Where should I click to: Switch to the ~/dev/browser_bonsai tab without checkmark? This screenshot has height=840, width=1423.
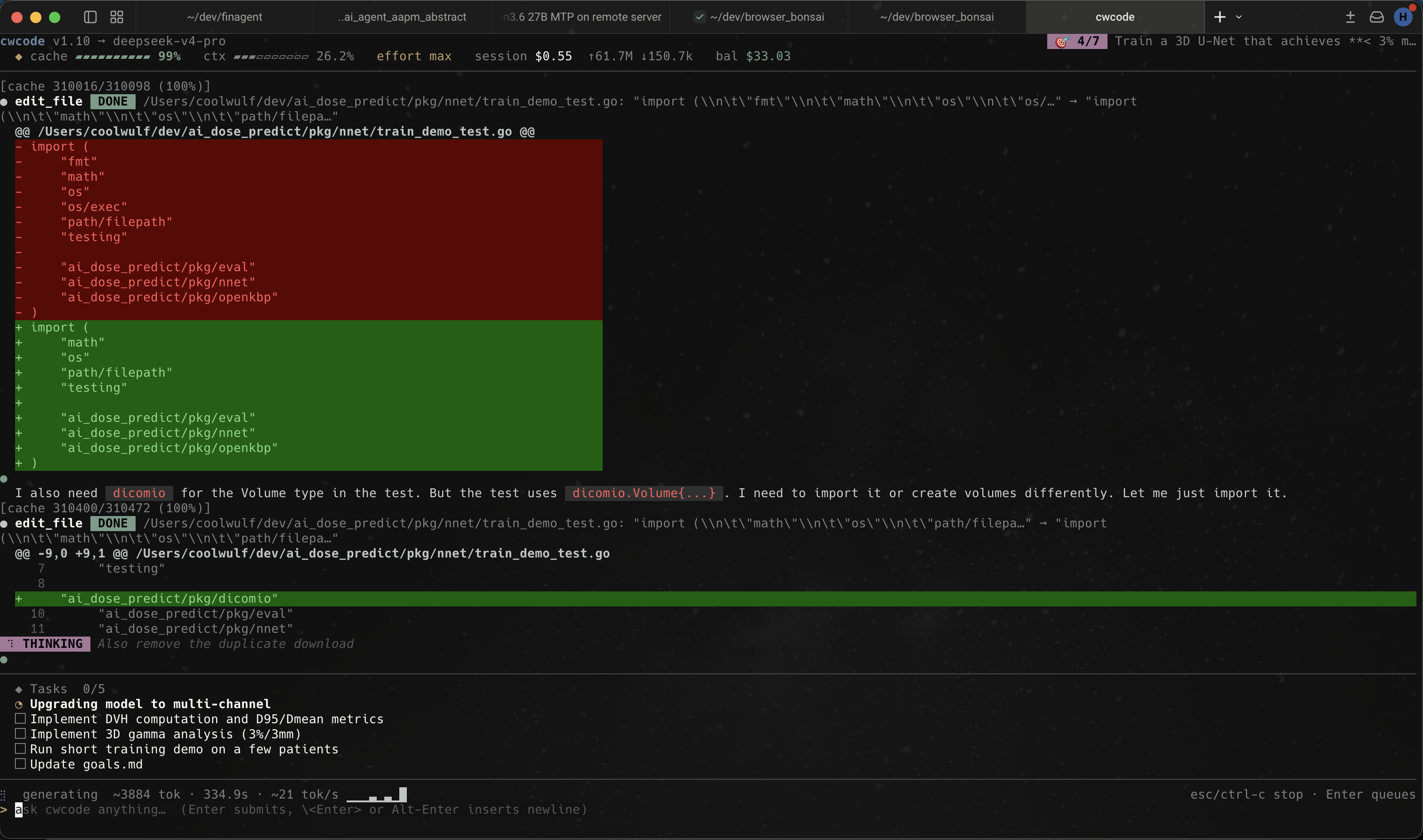[x=937, y=17]
